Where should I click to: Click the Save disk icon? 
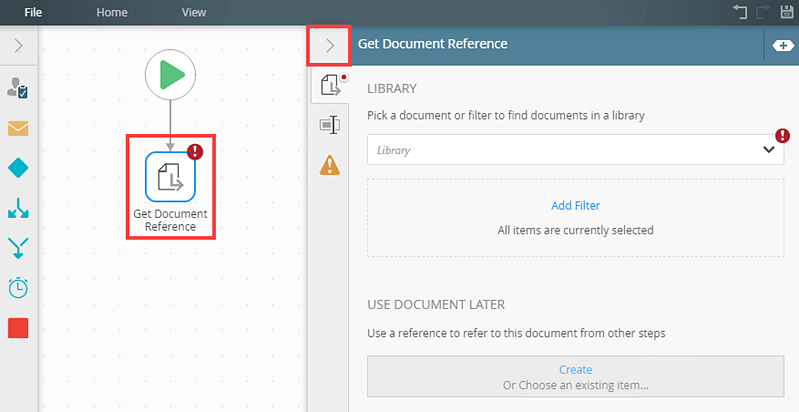point(788,12)
